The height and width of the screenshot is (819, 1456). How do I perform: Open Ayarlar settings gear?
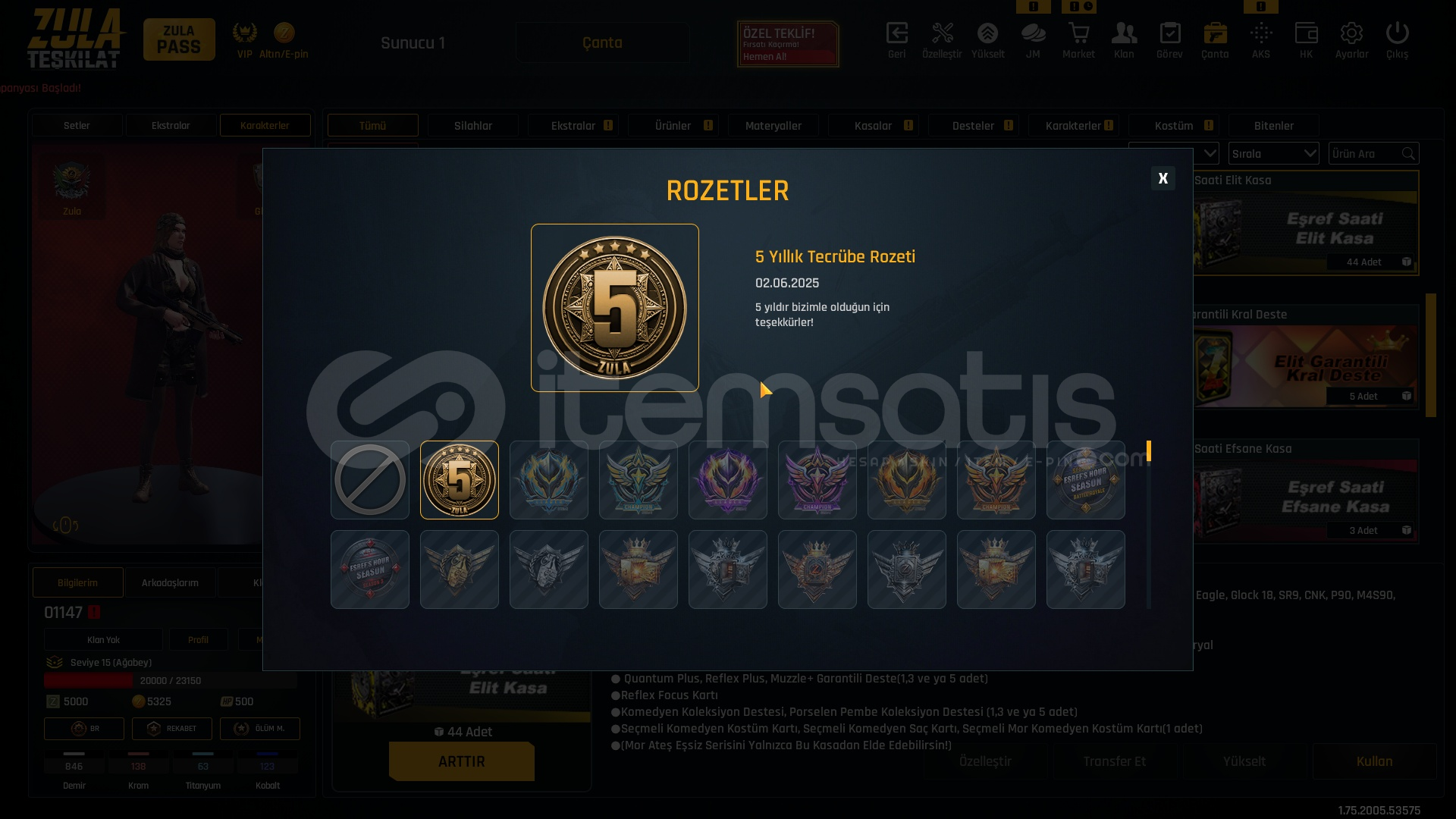pyautogui.click(x=1351, y=40)
